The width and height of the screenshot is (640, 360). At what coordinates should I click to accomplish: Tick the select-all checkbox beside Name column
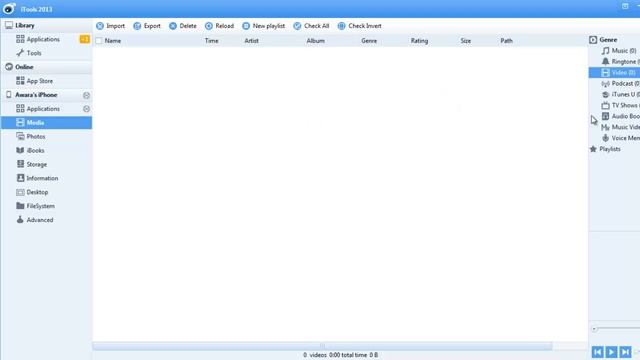point(99,41)
